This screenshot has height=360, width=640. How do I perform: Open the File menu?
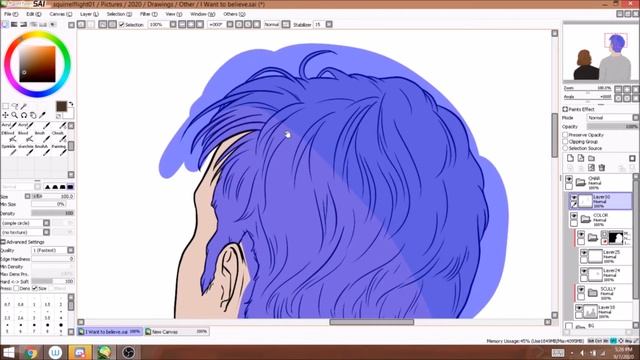click(x=11, y=14)
